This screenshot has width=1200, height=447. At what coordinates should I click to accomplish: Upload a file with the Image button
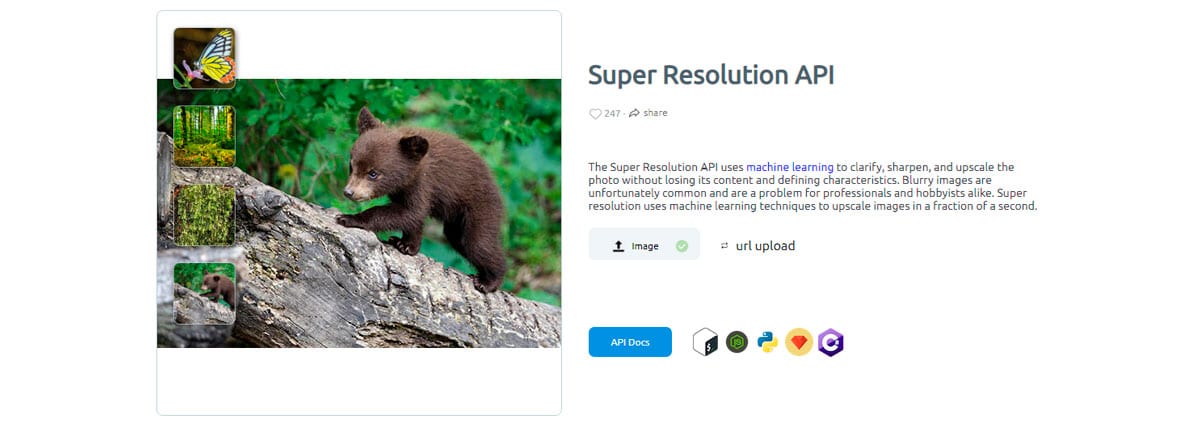click(644, 245)
